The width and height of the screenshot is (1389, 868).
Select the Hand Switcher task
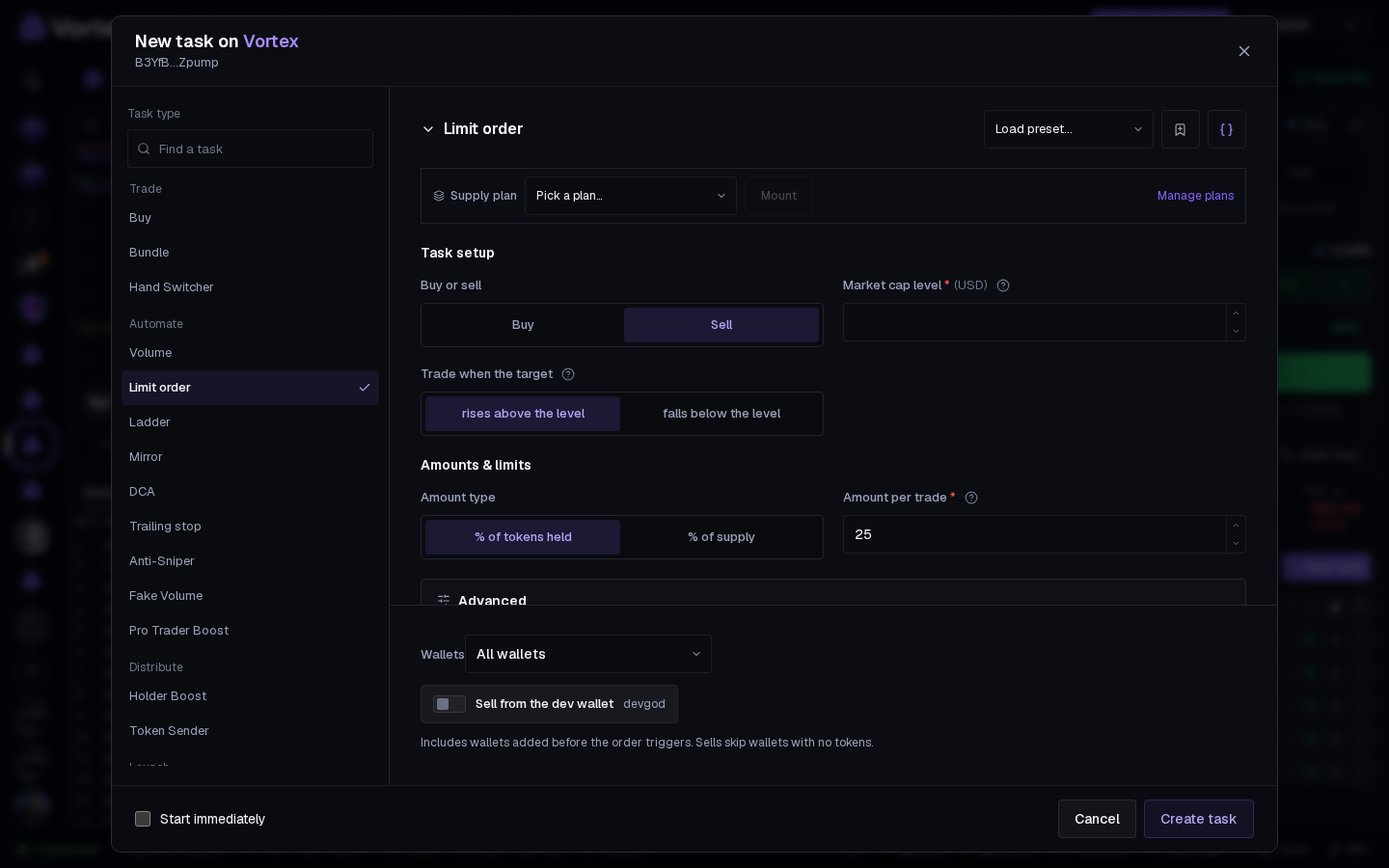coord(250,287)
